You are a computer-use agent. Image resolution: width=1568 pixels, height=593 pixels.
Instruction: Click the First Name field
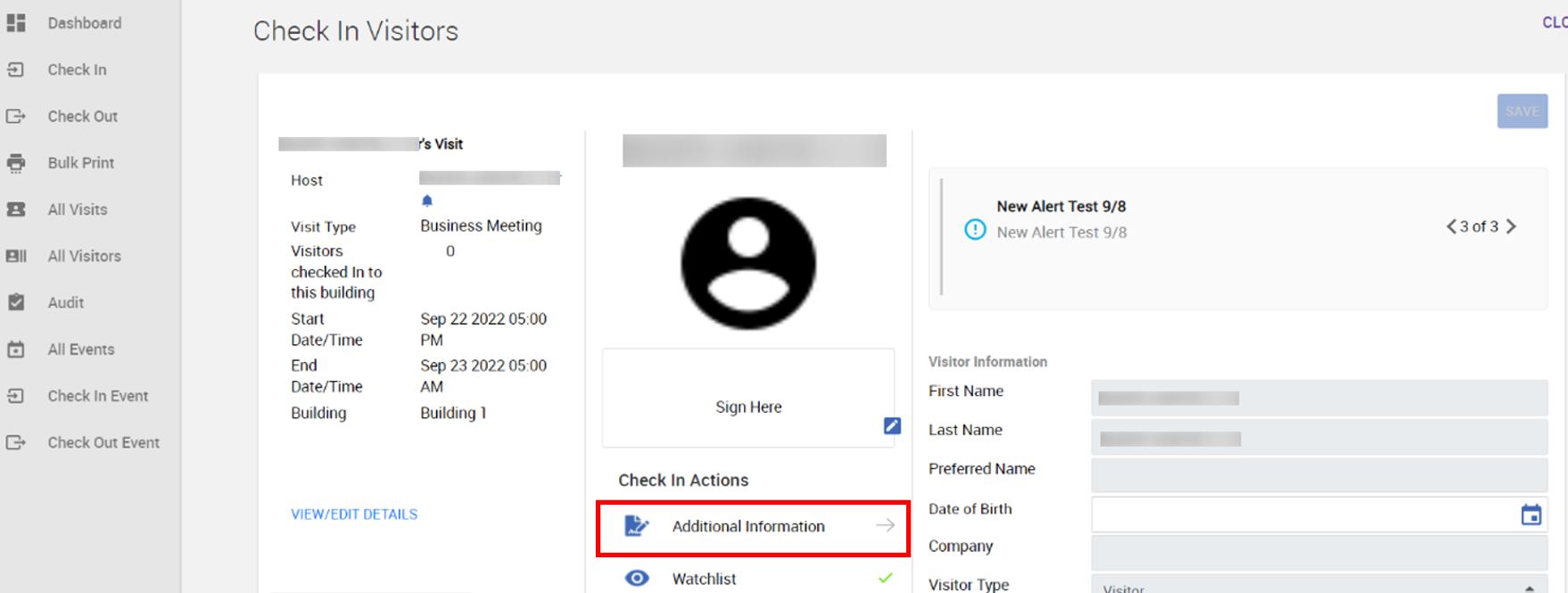pos(1319,398)
